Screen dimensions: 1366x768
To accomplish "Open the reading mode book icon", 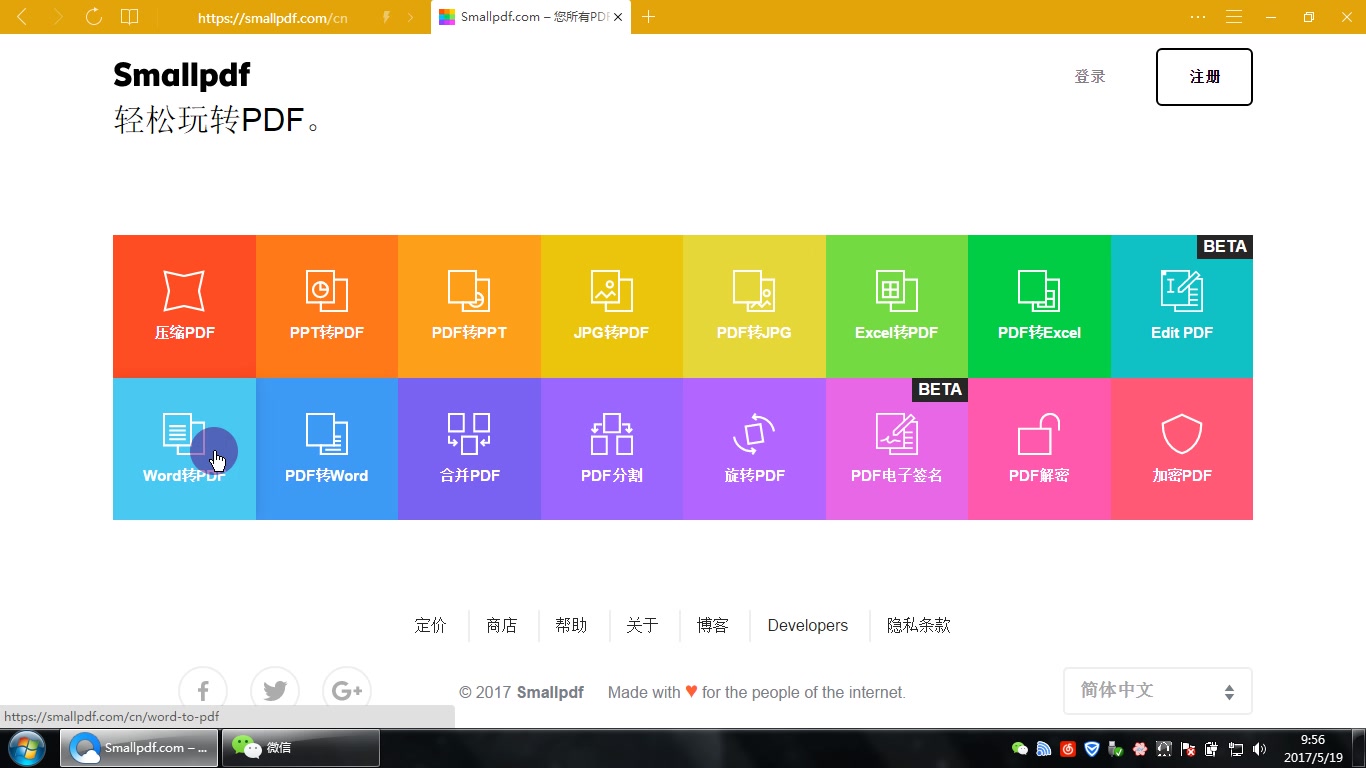I will click(x=129, y=17).
